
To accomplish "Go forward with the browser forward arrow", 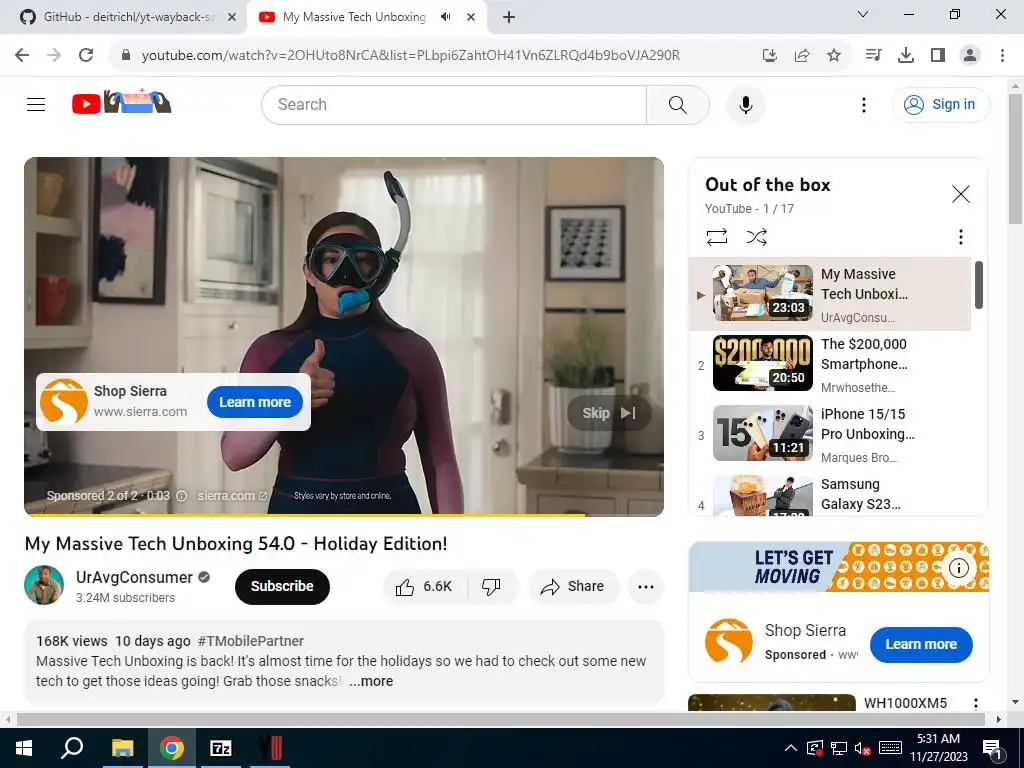I will [x=54, y=55].
